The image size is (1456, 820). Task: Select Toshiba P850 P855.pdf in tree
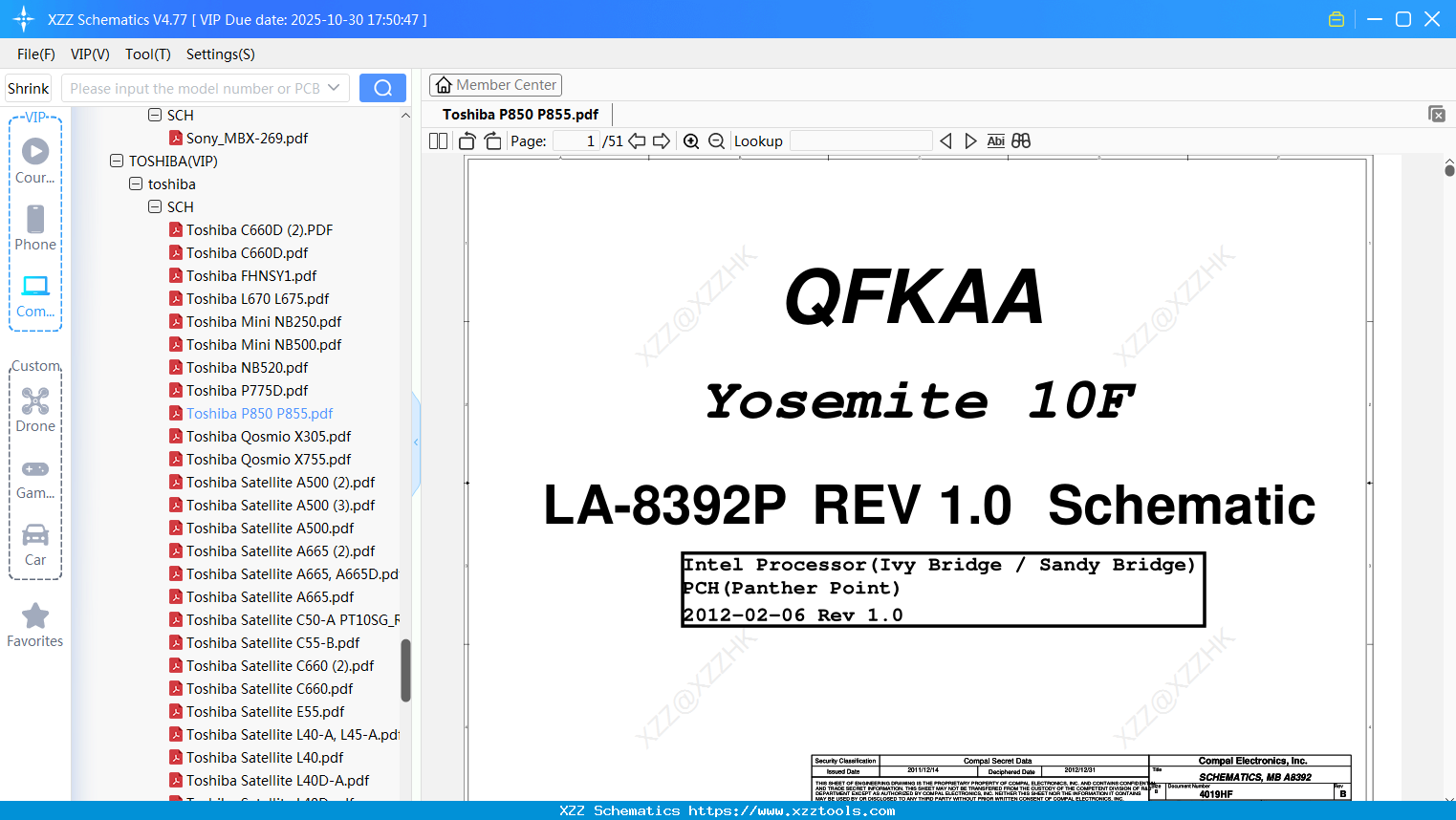259,414
